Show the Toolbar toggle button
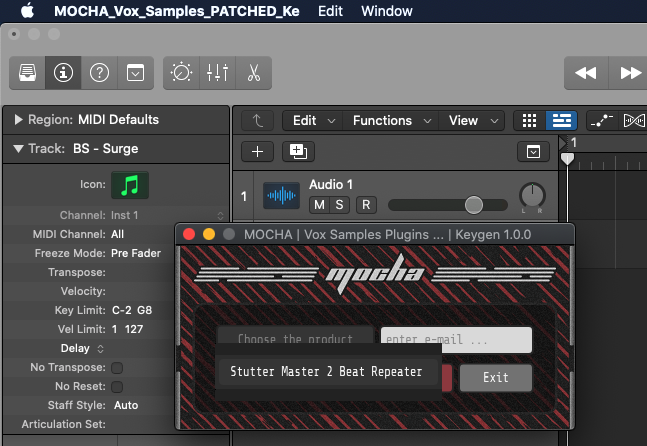The image size is (647, 446). pyautogui.click(x=135, y=73)
